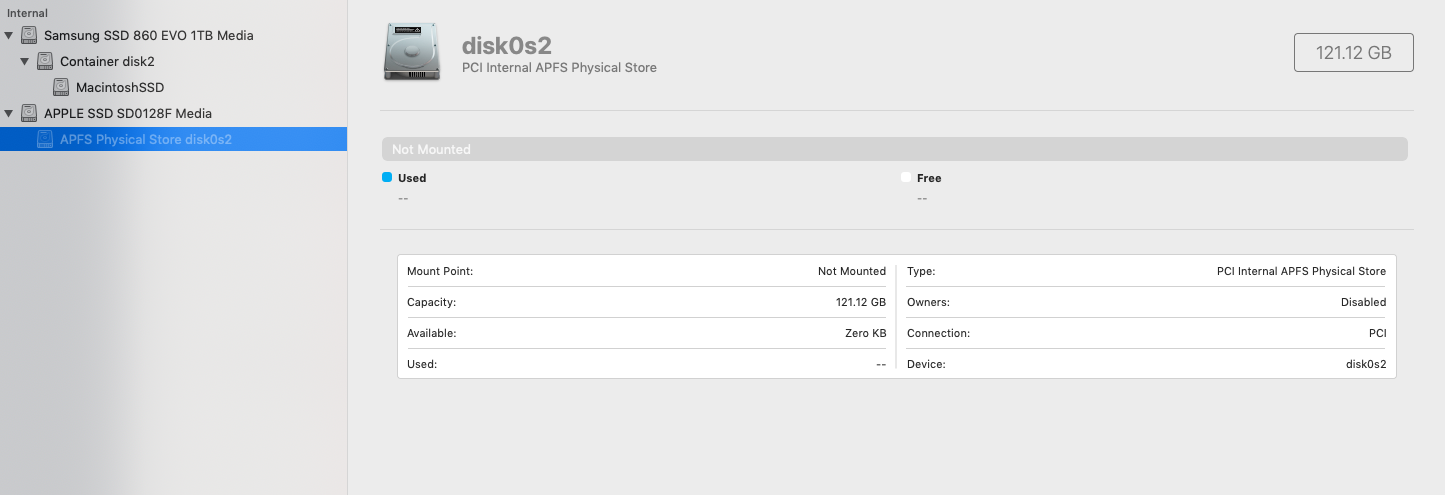Screen dimensions: 1445x495
Task: Select Container disk2 in sidebar
Action: (107, 61)
